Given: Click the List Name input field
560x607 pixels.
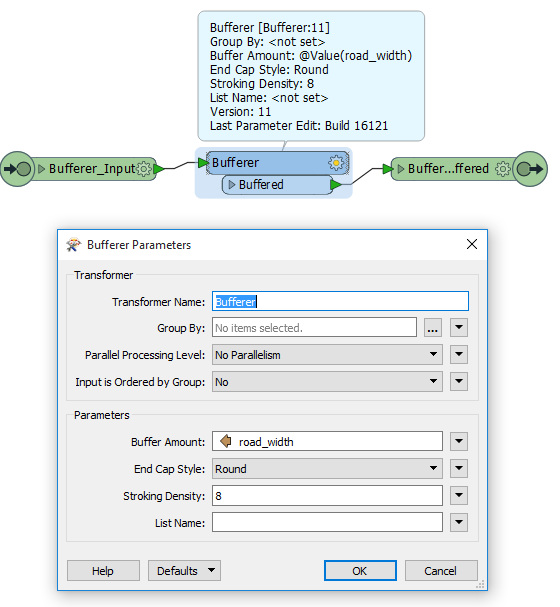Looking at the screenshot, I should tap(327, 523).
